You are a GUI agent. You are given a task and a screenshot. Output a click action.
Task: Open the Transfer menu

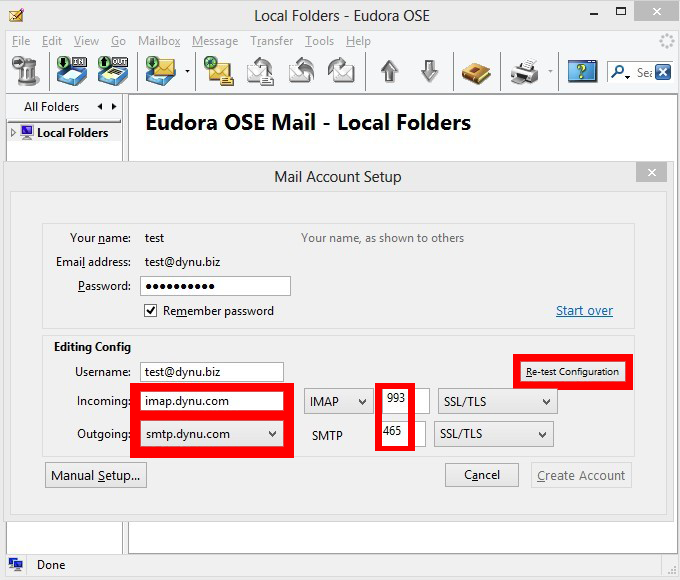271,41
